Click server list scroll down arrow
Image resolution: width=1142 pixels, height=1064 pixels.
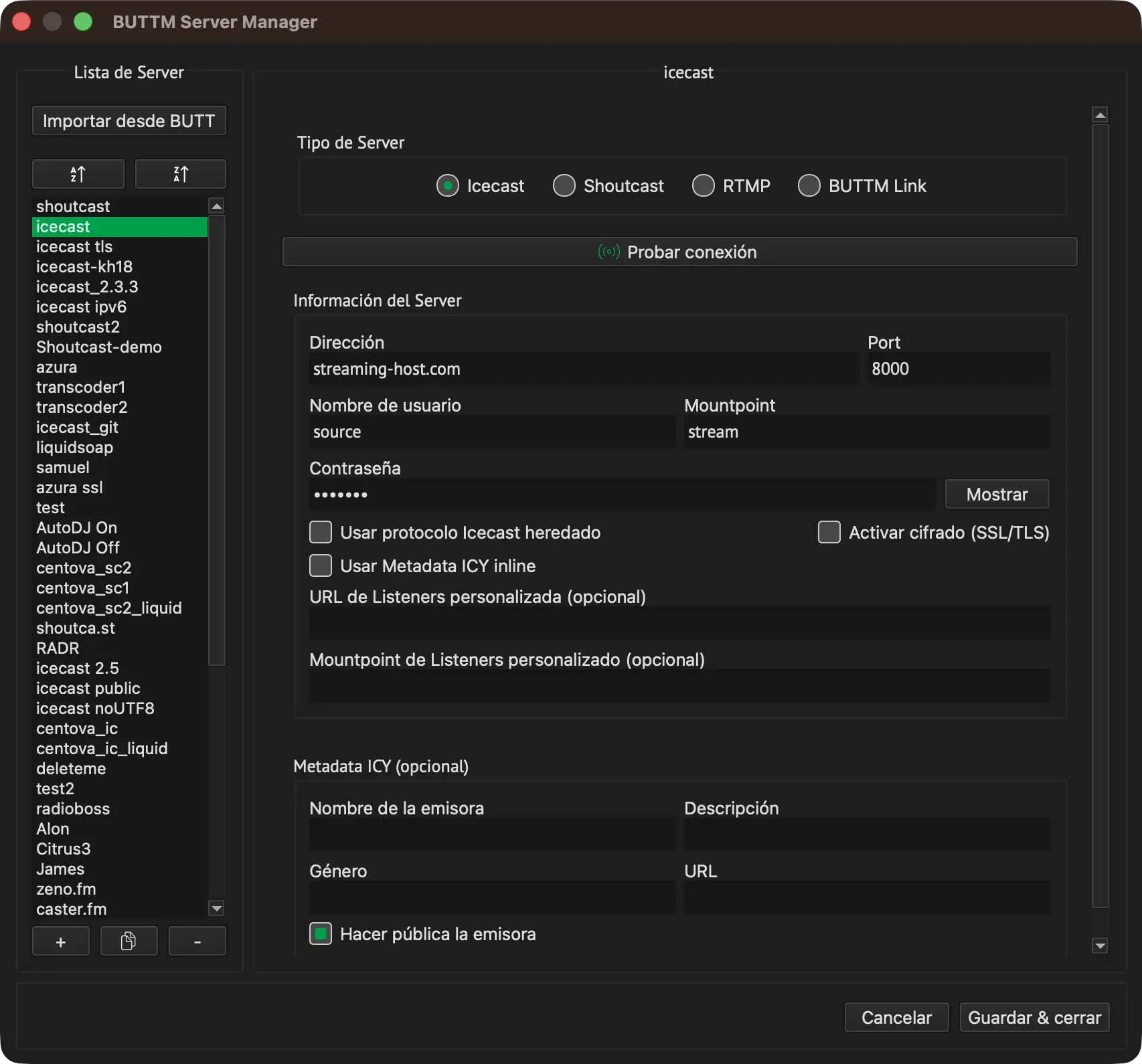(216, 908)
